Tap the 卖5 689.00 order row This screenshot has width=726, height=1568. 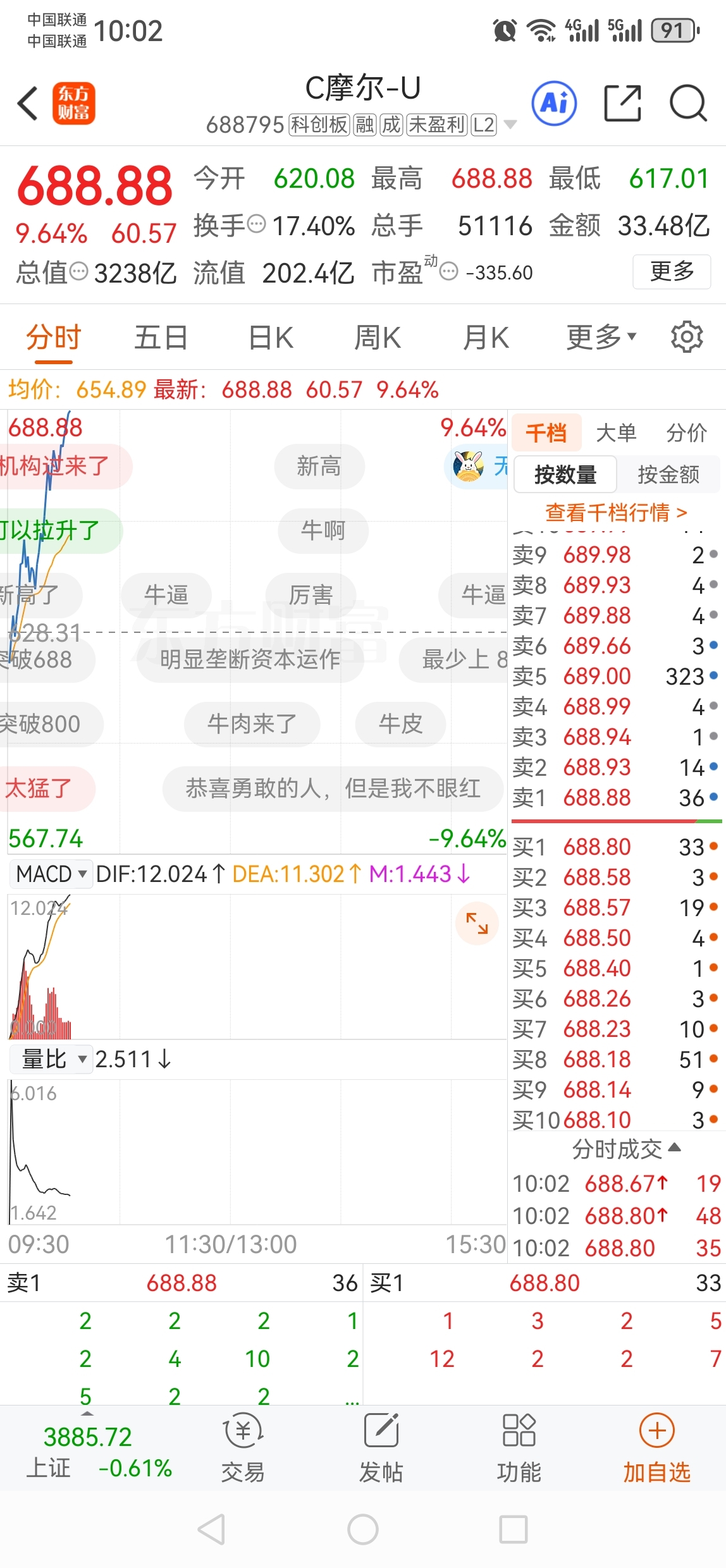[x=616, y=677]
